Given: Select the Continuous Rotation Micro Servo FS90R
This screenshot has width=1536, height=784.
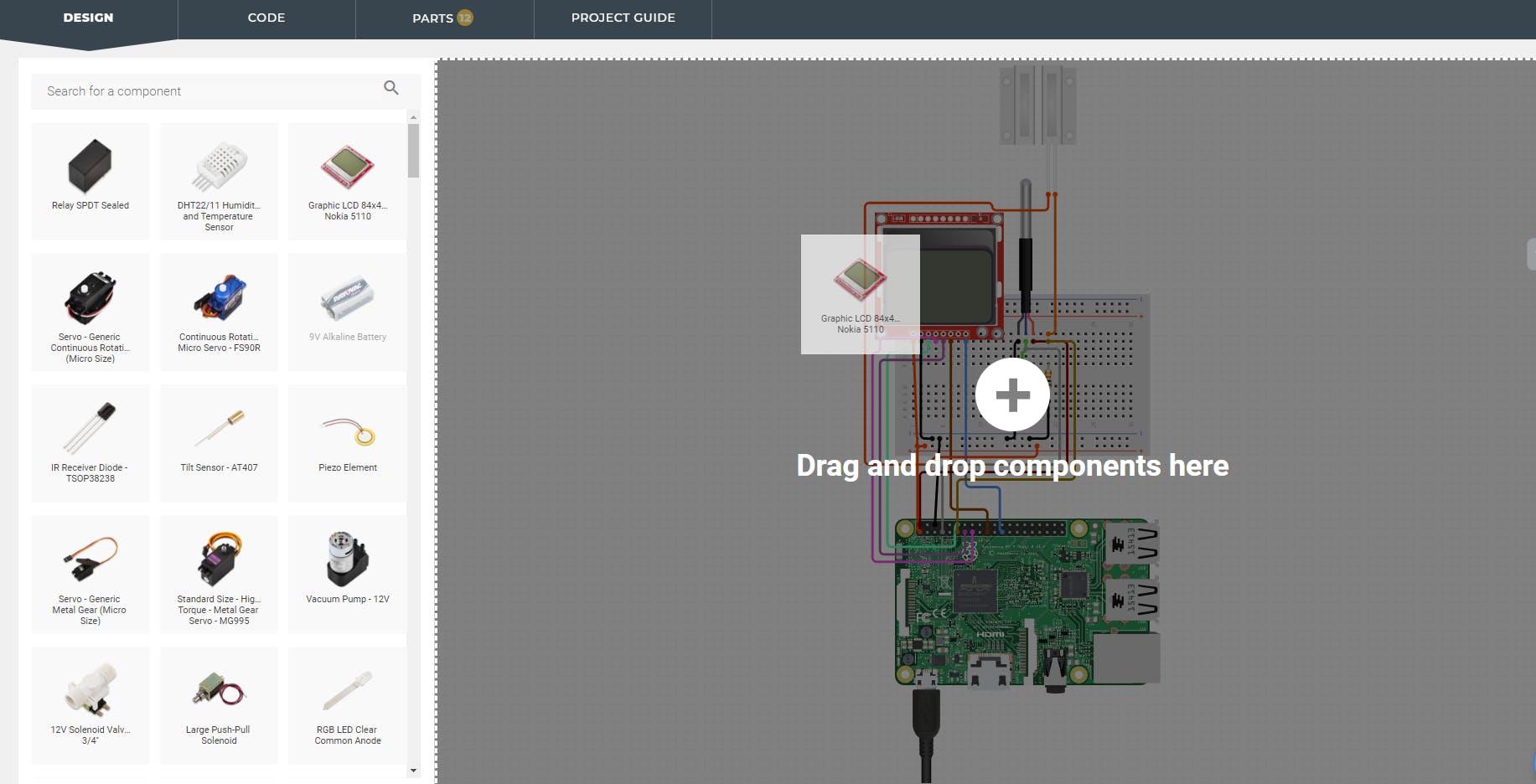Looking at the screenshot, I should pyautogui.click(x=219, y=312).
